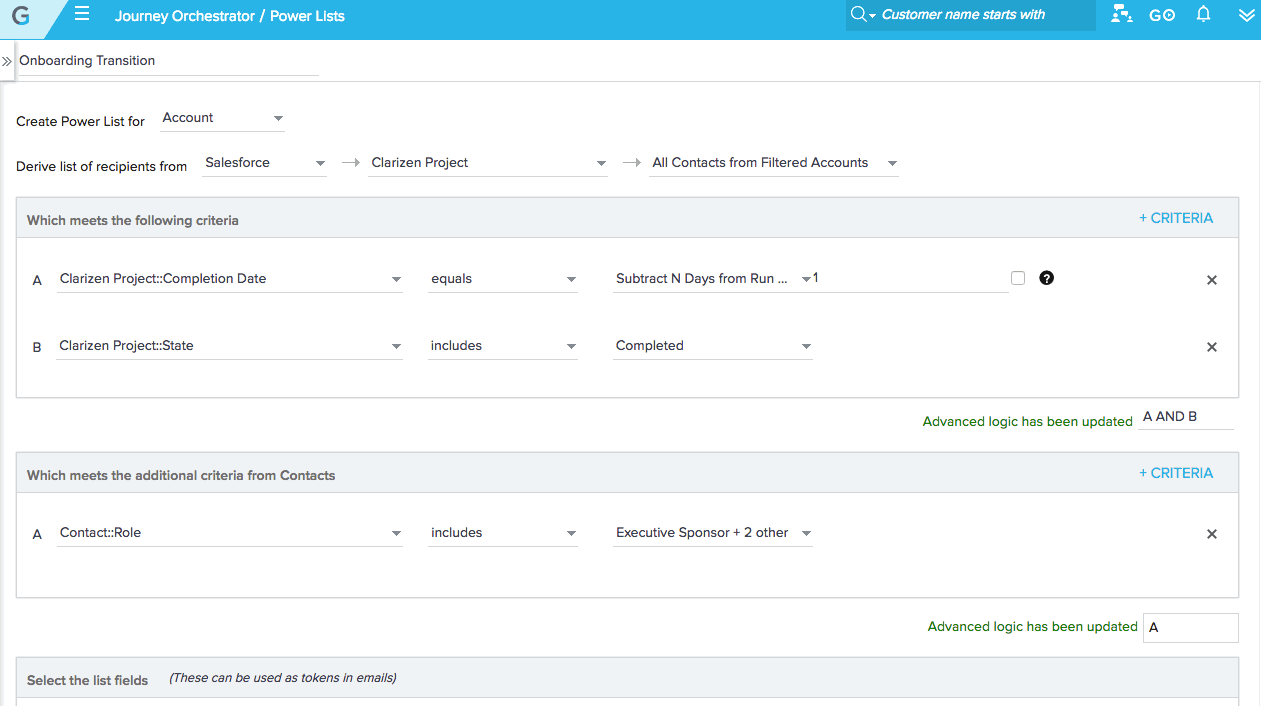Viewport: 1261px width, 706px height.
Task: Open the Clarizen Project::State field dropdown
Action: 230,346
